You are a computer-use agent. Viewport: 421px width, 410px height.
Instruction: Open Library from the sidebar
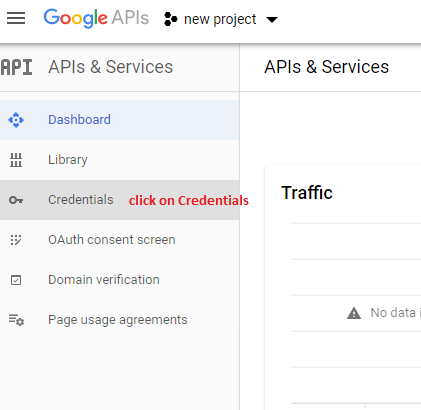(x=120, y=160)
